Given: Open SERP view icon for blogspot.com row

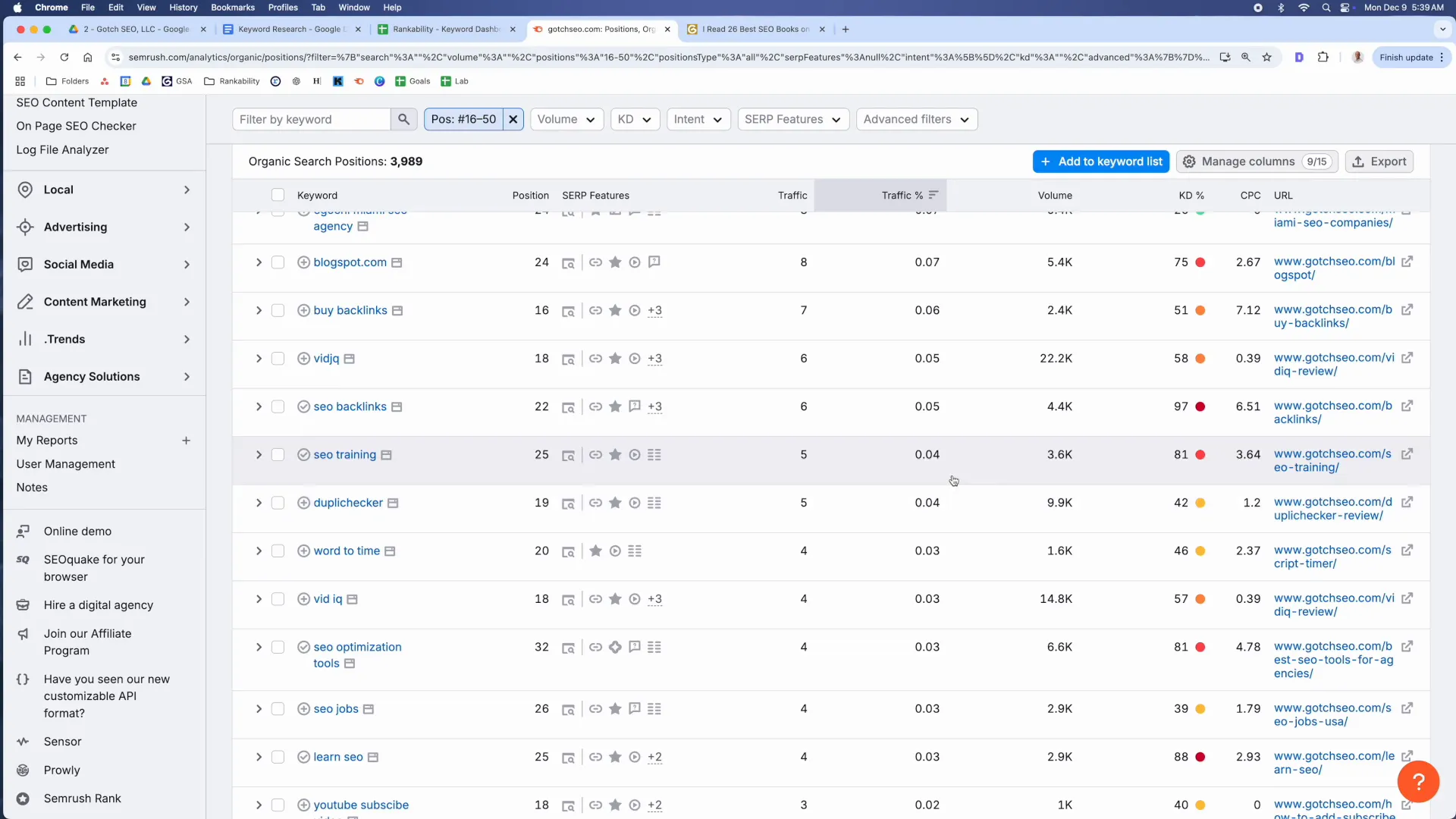Looking at the screenshot, I should click(x=567, y=263).
